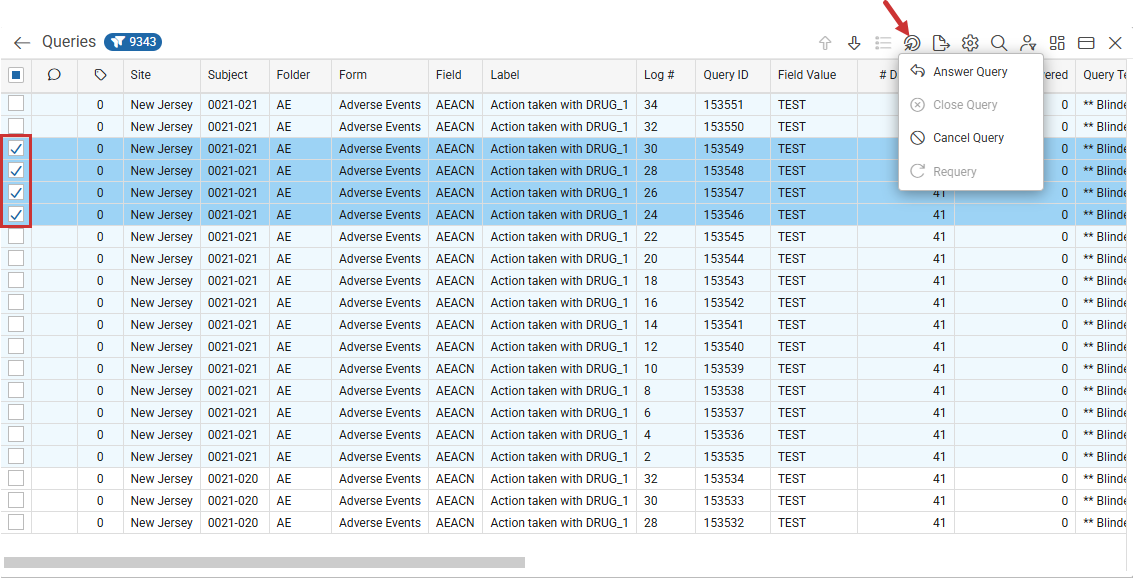The height and width of the screenshot is (578, 1133).
Task: Sort by the Log # column header
Action: pyautogui.click(x=666, y=75)
